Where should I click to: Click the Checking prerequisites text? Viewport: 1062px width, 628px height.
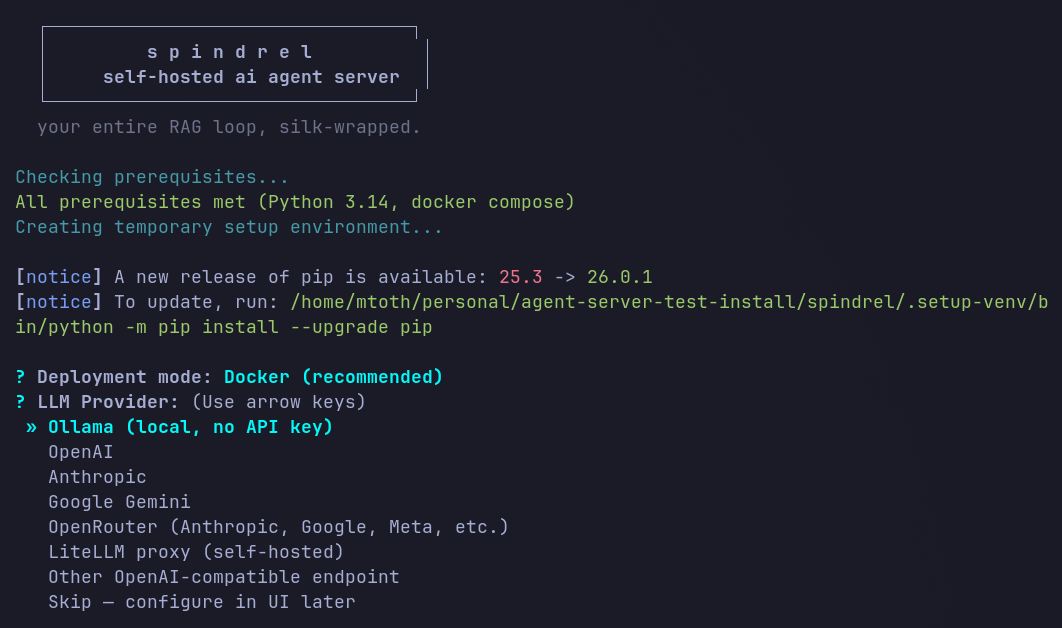click(x=150, y=176)
